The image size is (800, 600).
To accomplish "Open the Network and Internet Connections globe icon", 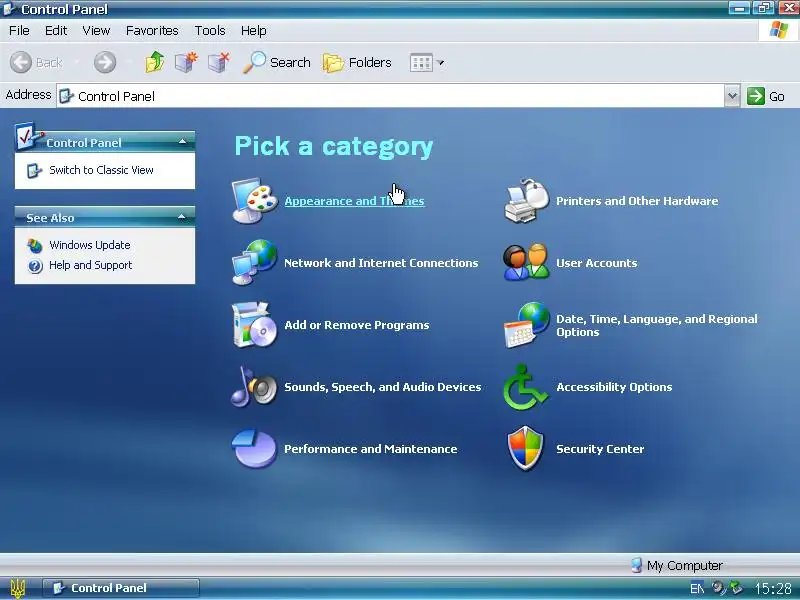I will [x=254, y=262].
